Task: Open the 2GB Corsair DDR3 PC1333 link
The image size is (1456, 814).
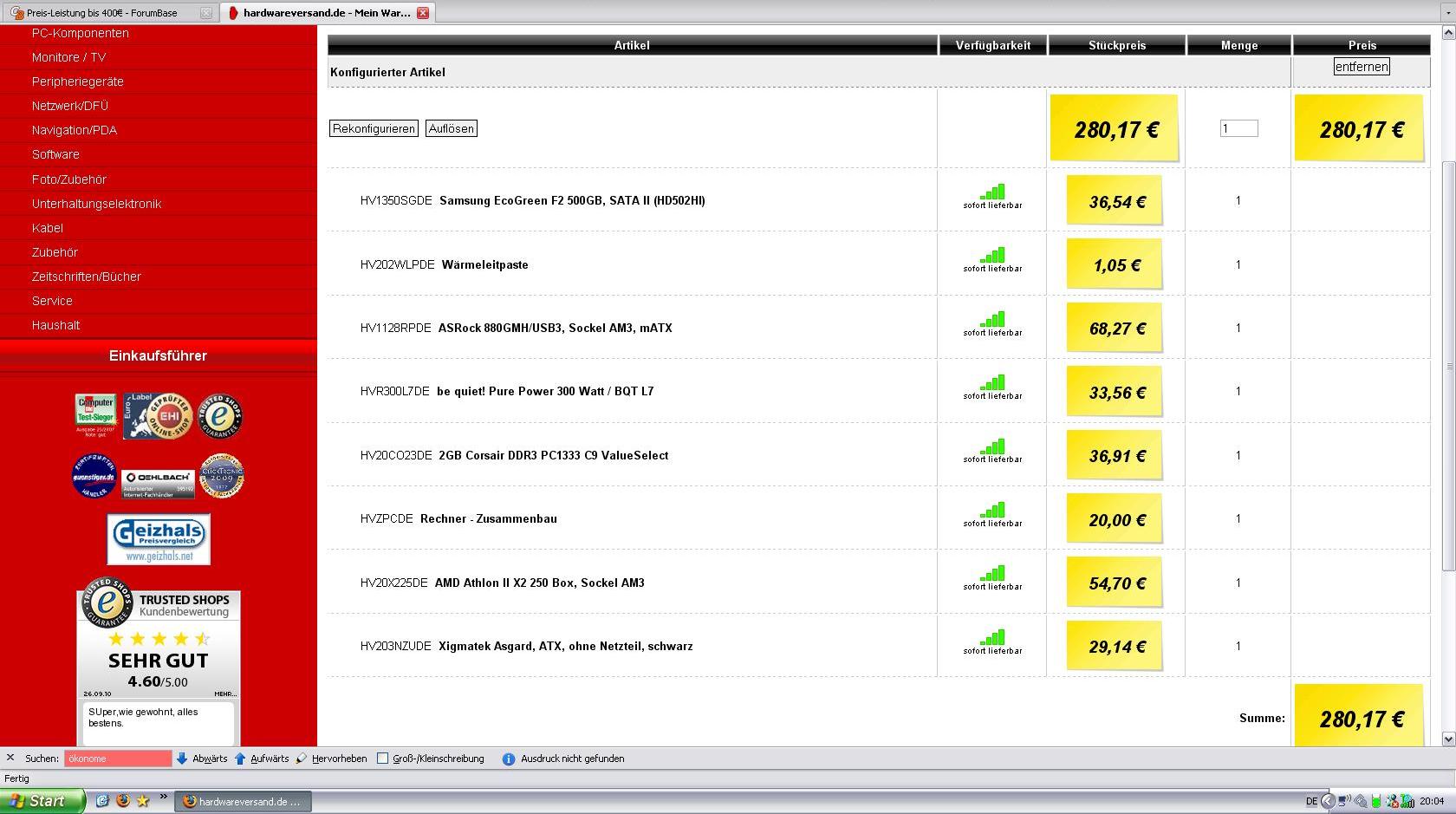Action: point(554,455)
